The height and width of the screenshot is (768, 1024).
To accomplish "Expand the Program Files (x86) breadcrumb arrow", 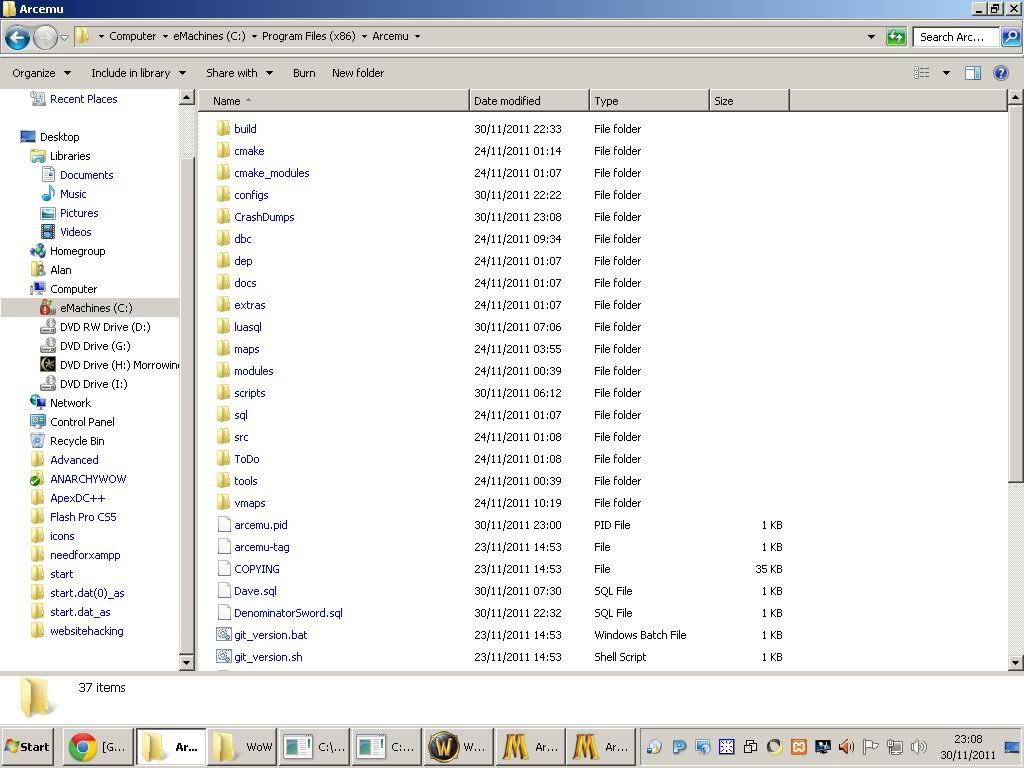I will point(364,37).
